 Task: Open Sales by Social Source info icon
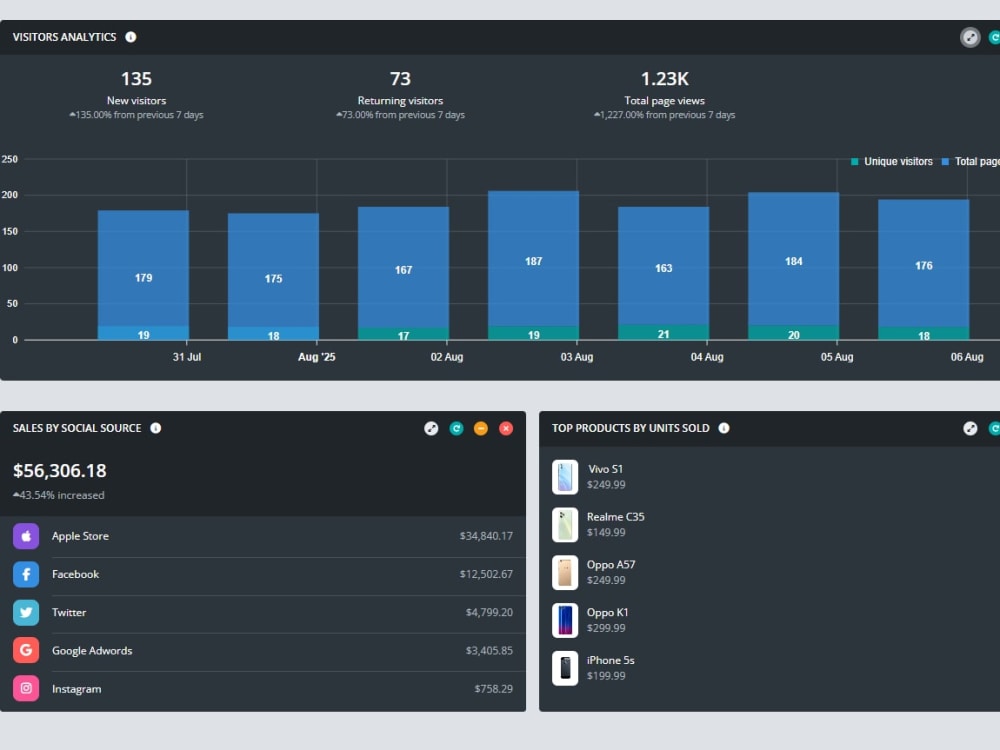tap(156, 428)
